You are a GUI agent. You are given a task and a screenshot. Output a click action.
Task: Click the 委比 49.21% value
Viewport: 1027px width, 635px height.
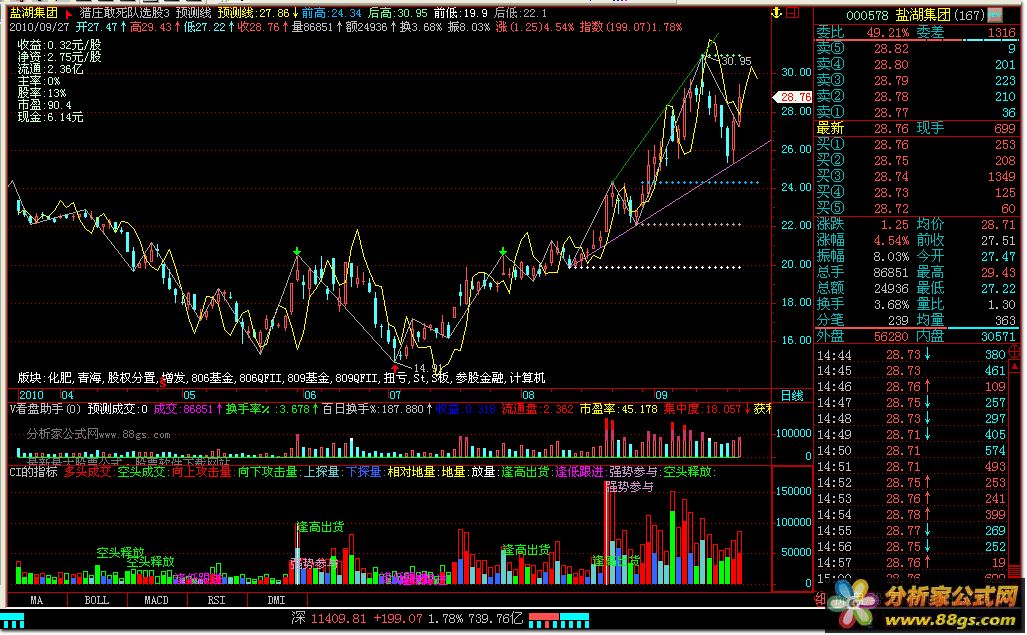coord(887,33)
